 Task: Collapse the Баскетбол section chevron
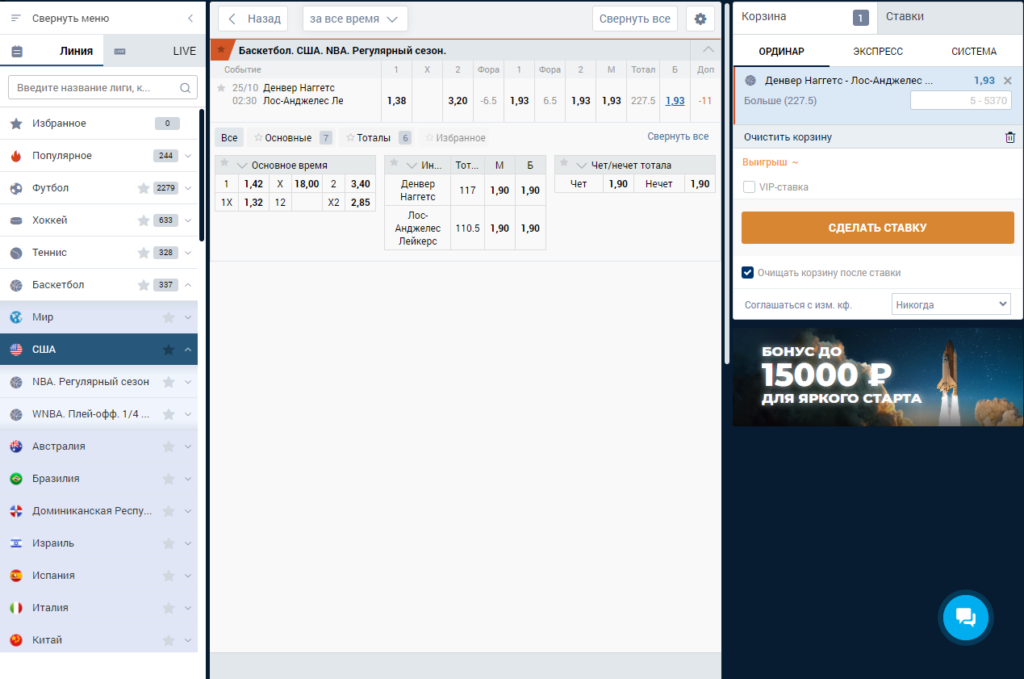coord(188,285)
